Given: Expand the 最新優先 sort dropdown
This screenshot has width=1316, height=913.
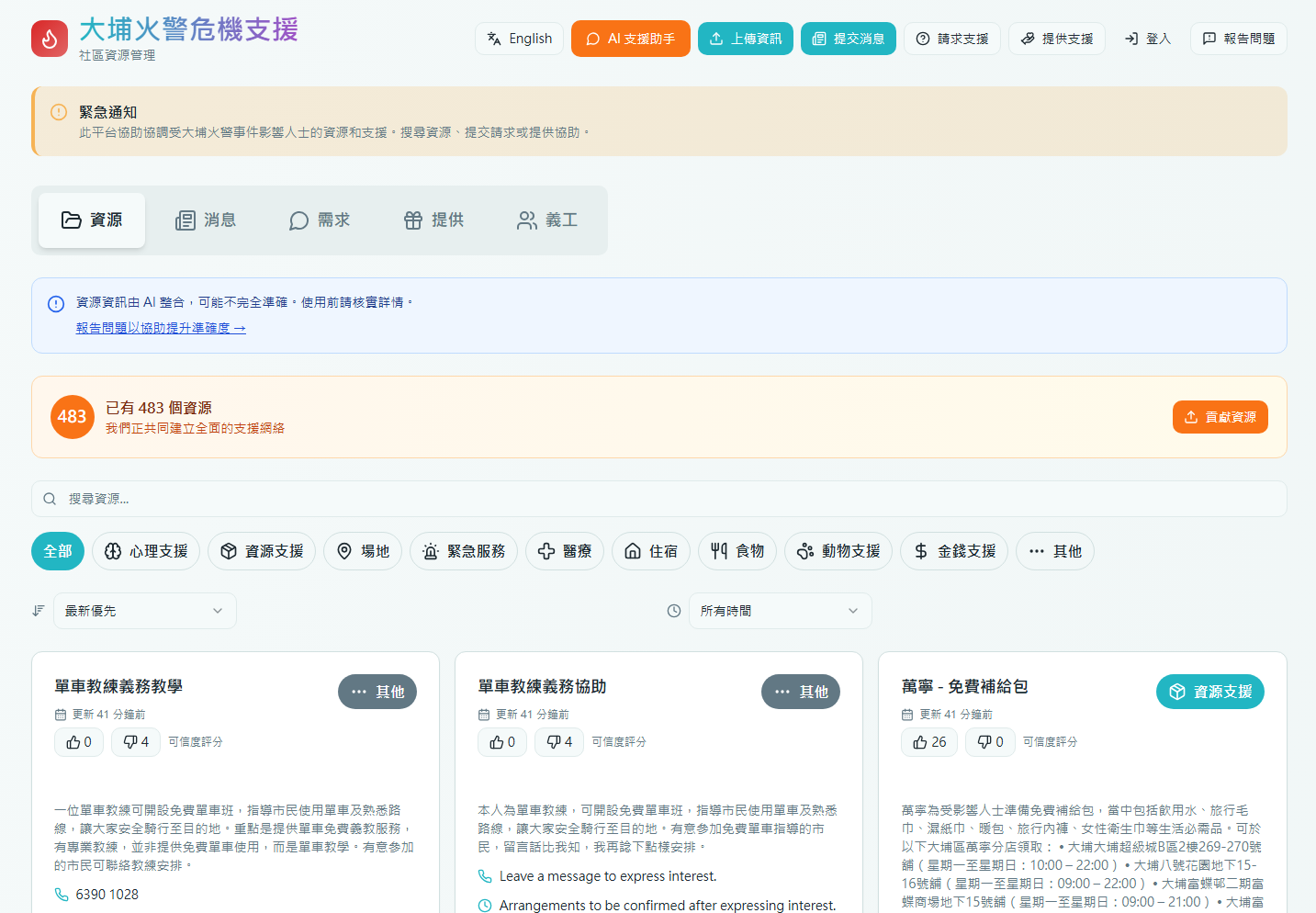Looking at the screenshot, I should [145, 611].
